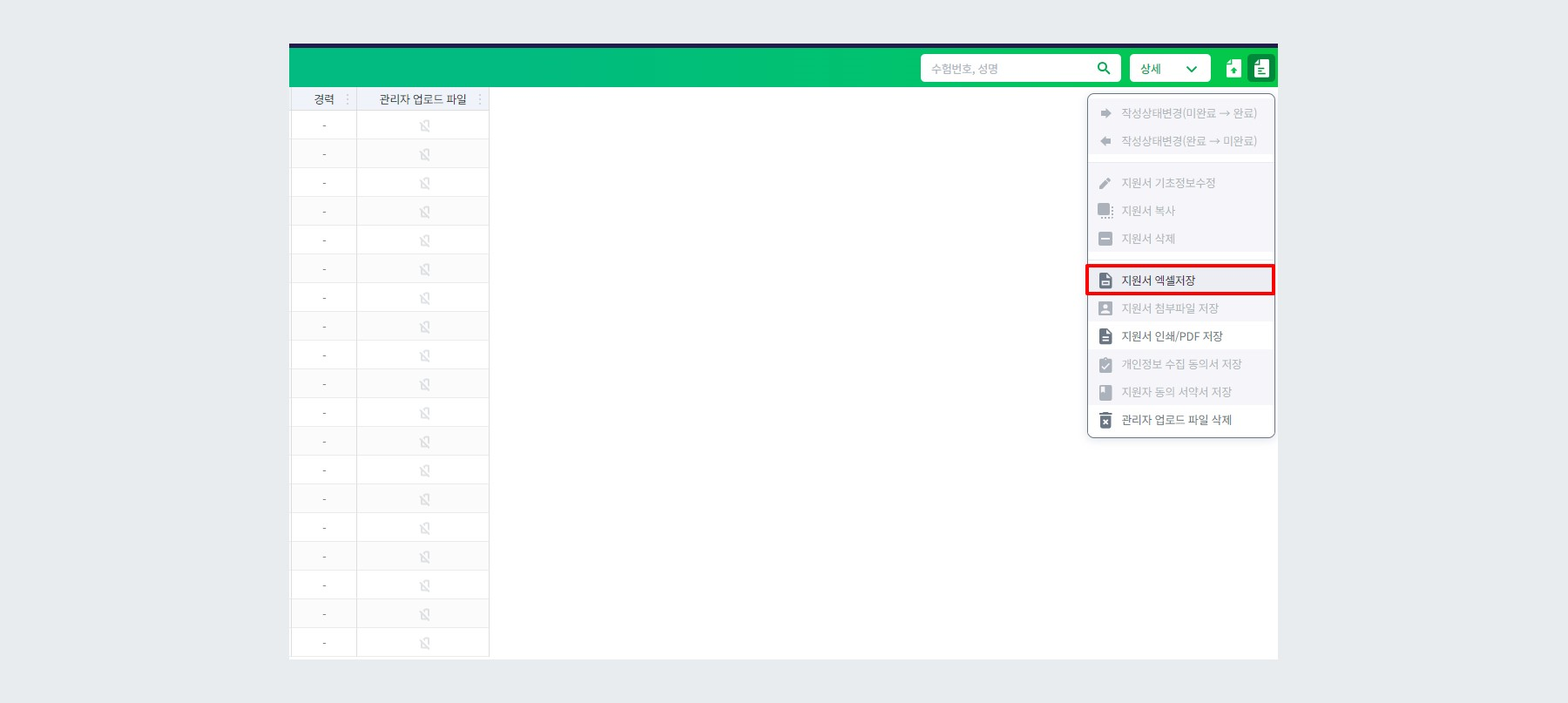The width and height of the screenshot is (1568, 703).
Task: Open the 관리자 업로드 파일 column options dots
Action: pos(480,99)
